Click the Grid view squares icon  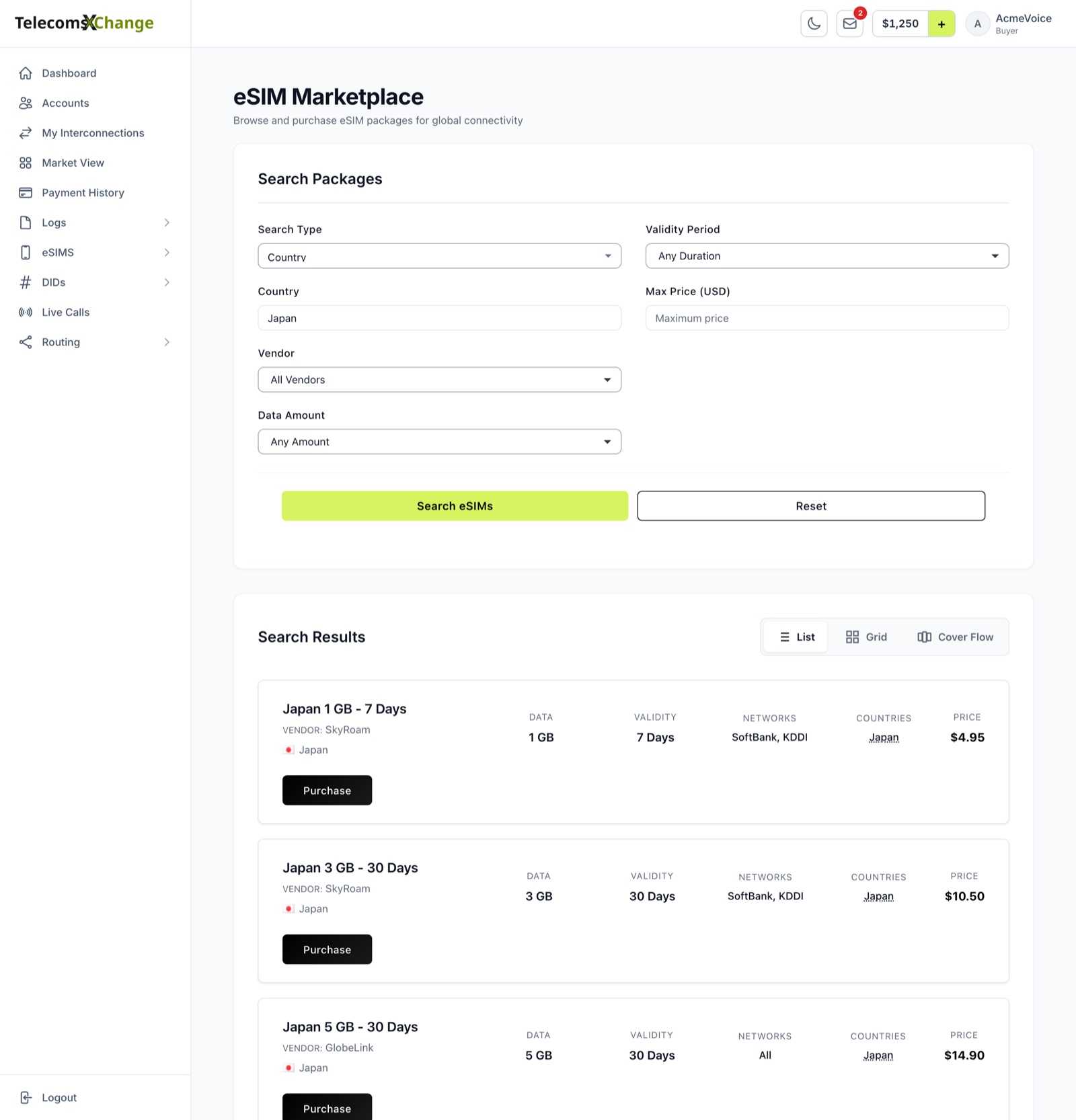pos(852,637)
